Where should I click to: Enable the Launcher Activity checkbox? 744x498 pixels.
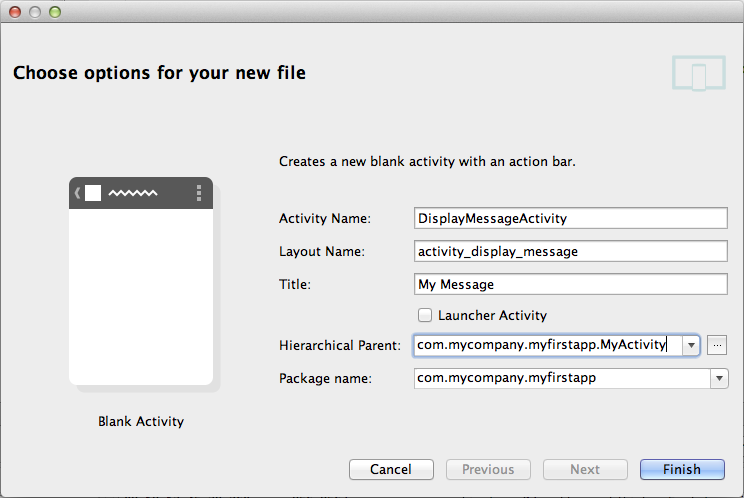click(425, 315)
